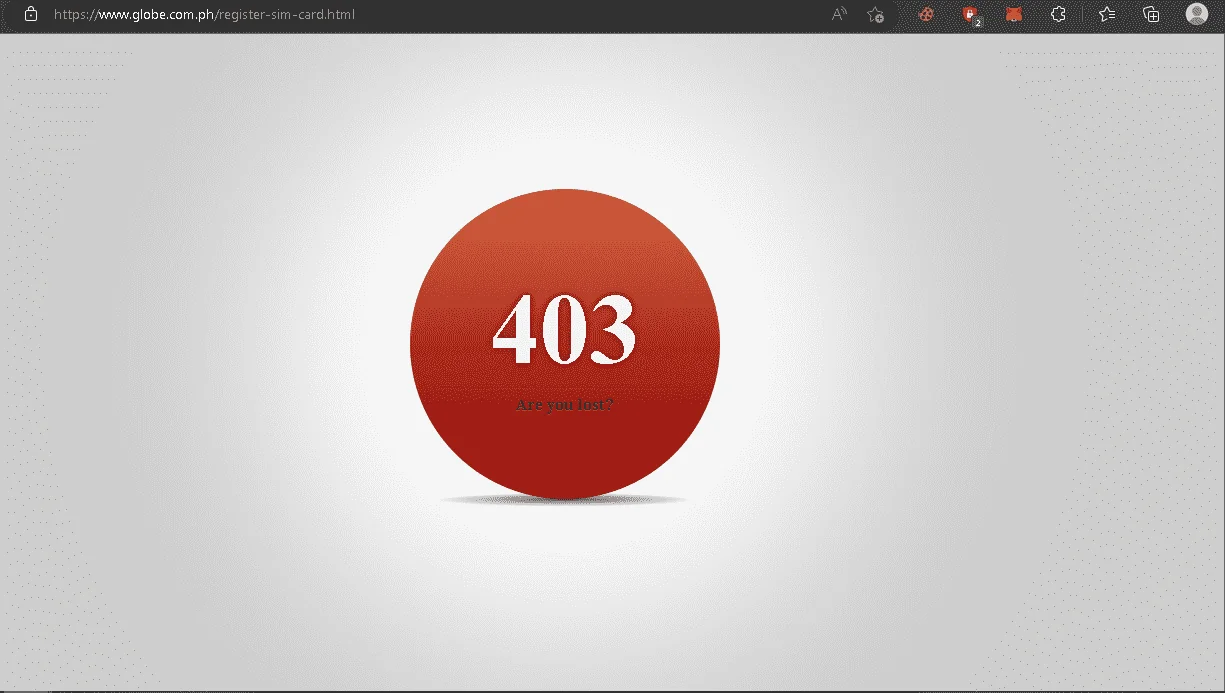Click the 403 error number
Screen dimensions: 1225x693
(565, 329)
